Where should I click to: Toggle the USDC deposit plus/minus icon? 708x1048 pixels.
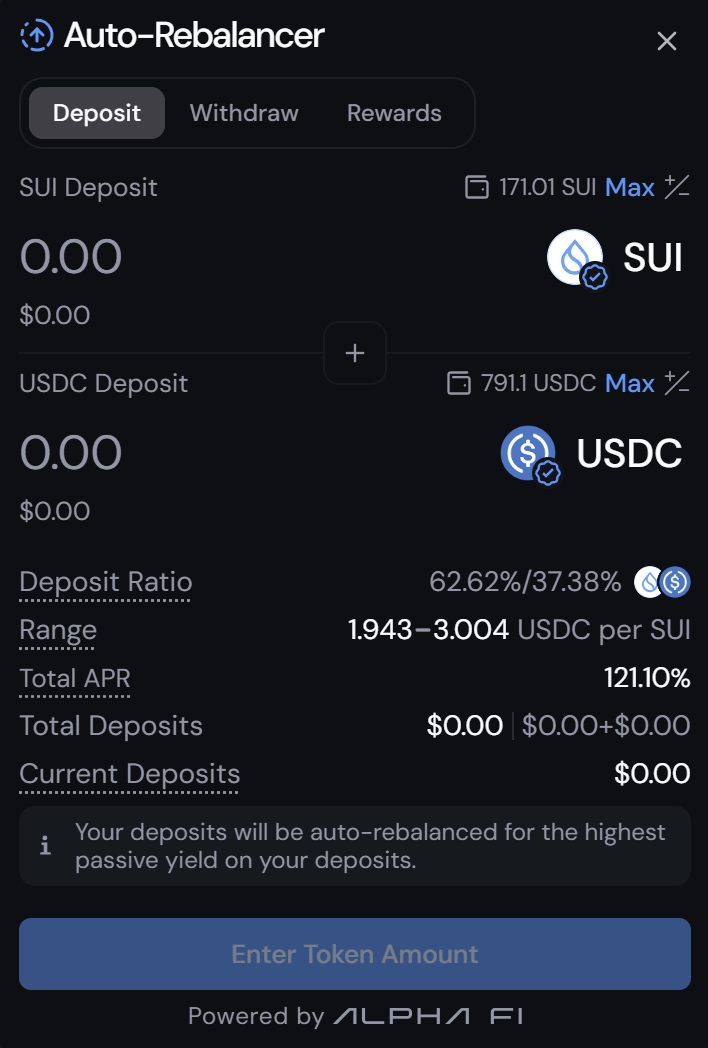[677, 383]
